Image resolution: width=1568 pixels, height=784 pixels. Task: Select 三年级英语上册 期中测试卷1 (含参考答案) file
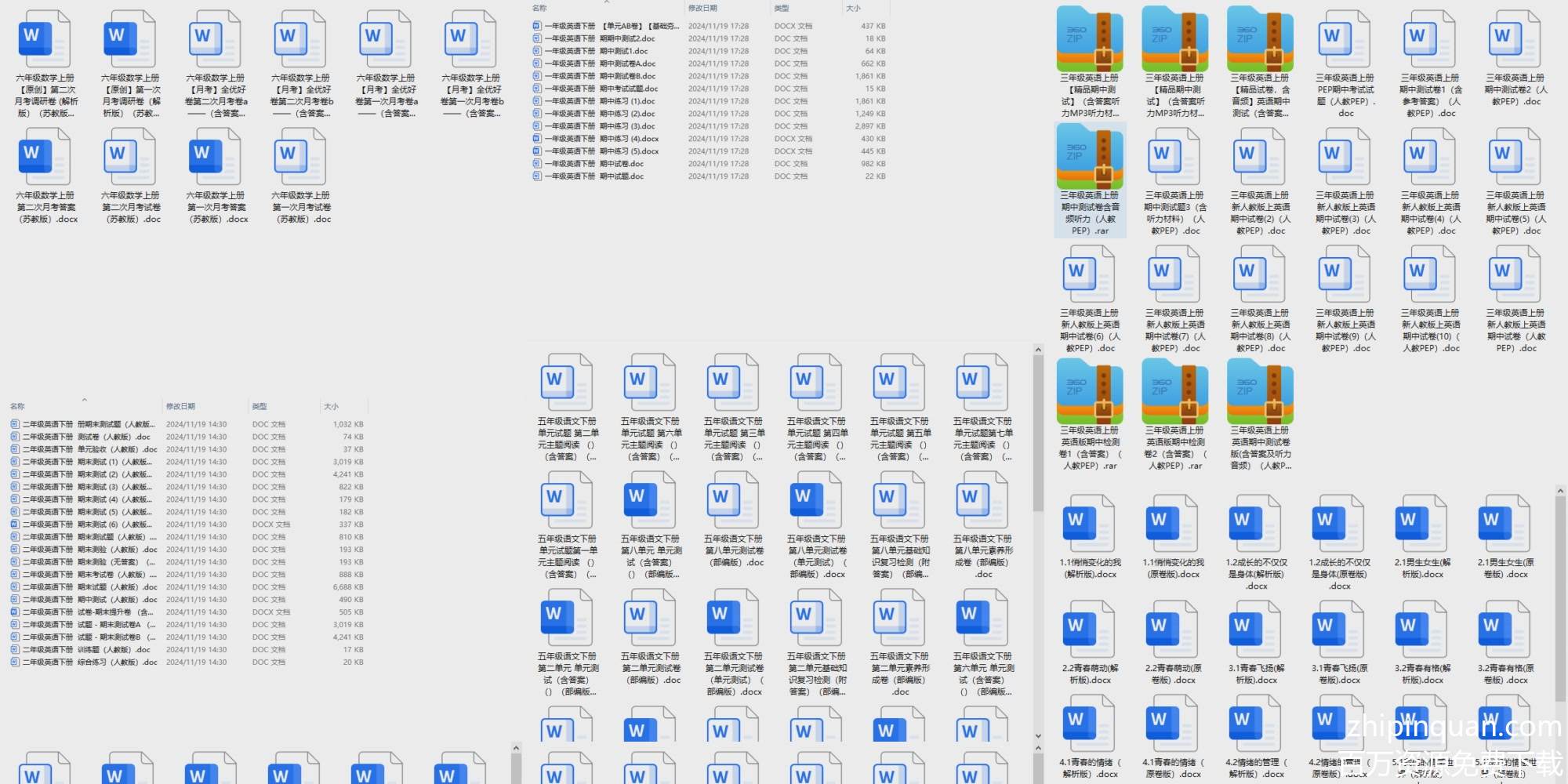pos(1431,39)
